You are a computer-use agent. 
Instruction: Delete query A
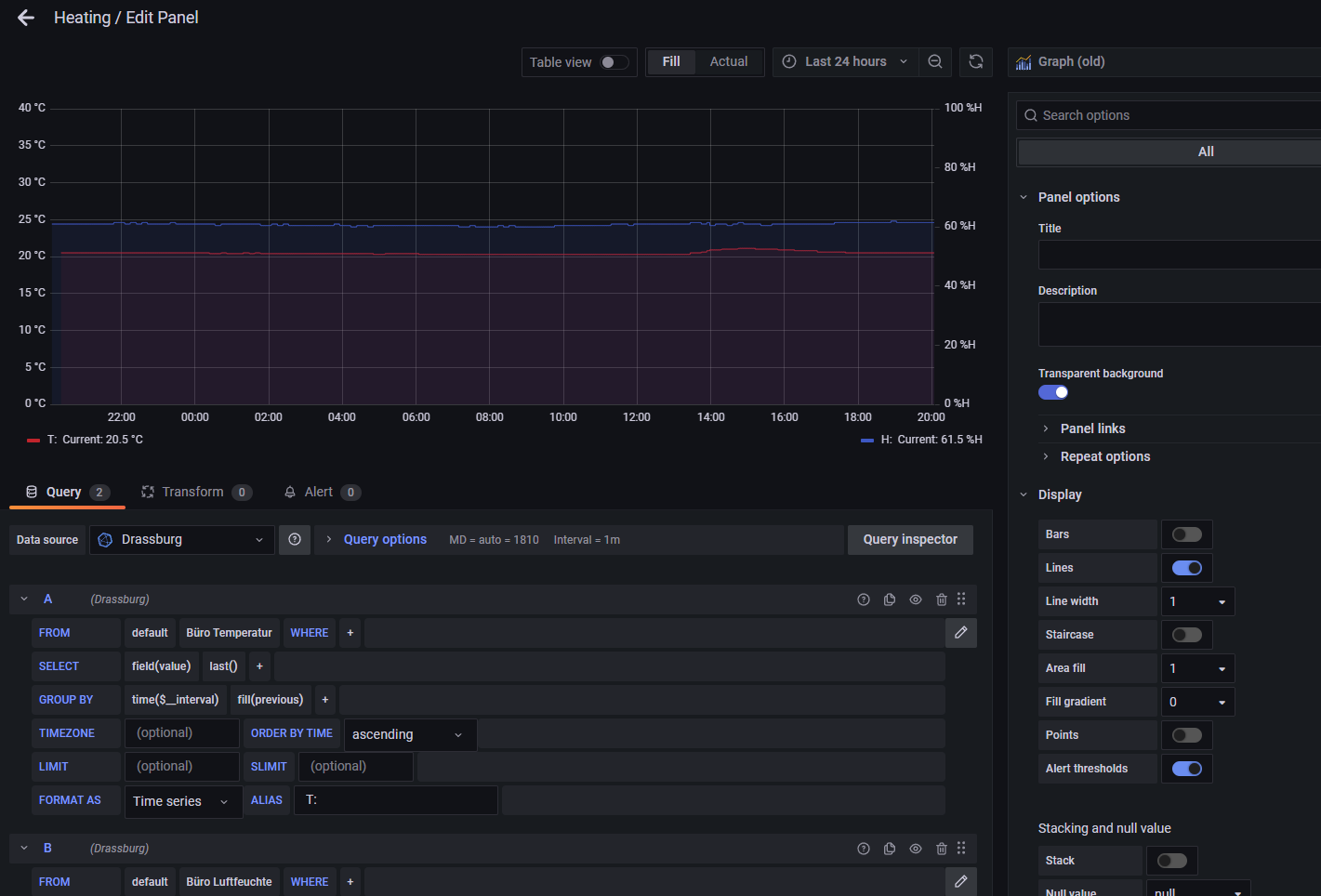click(x=942, y=600)
